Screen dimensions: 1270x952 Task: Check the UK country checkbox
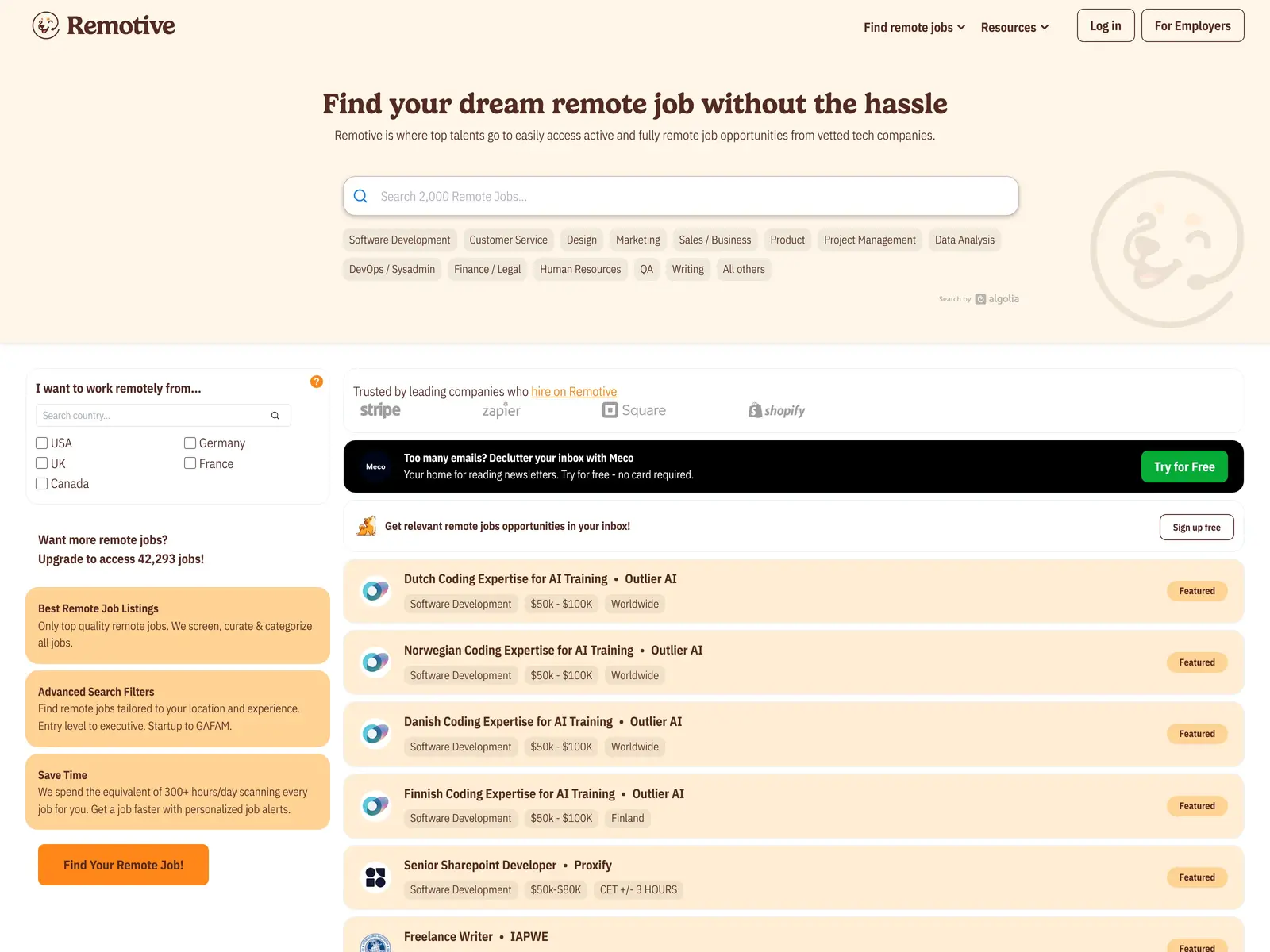click(42, 463)
